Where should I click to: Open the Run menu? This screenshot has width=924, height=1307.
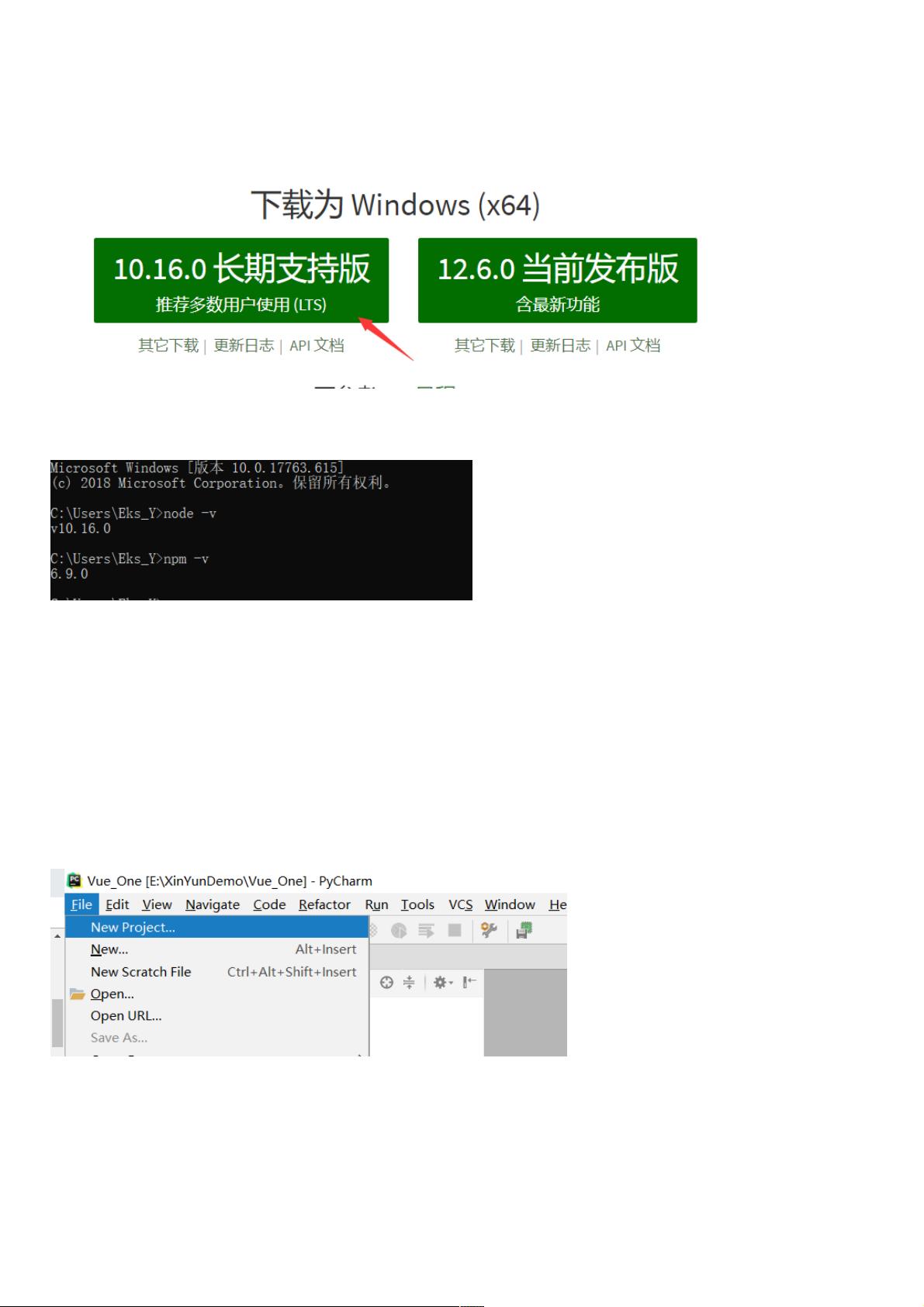point(376,904)
